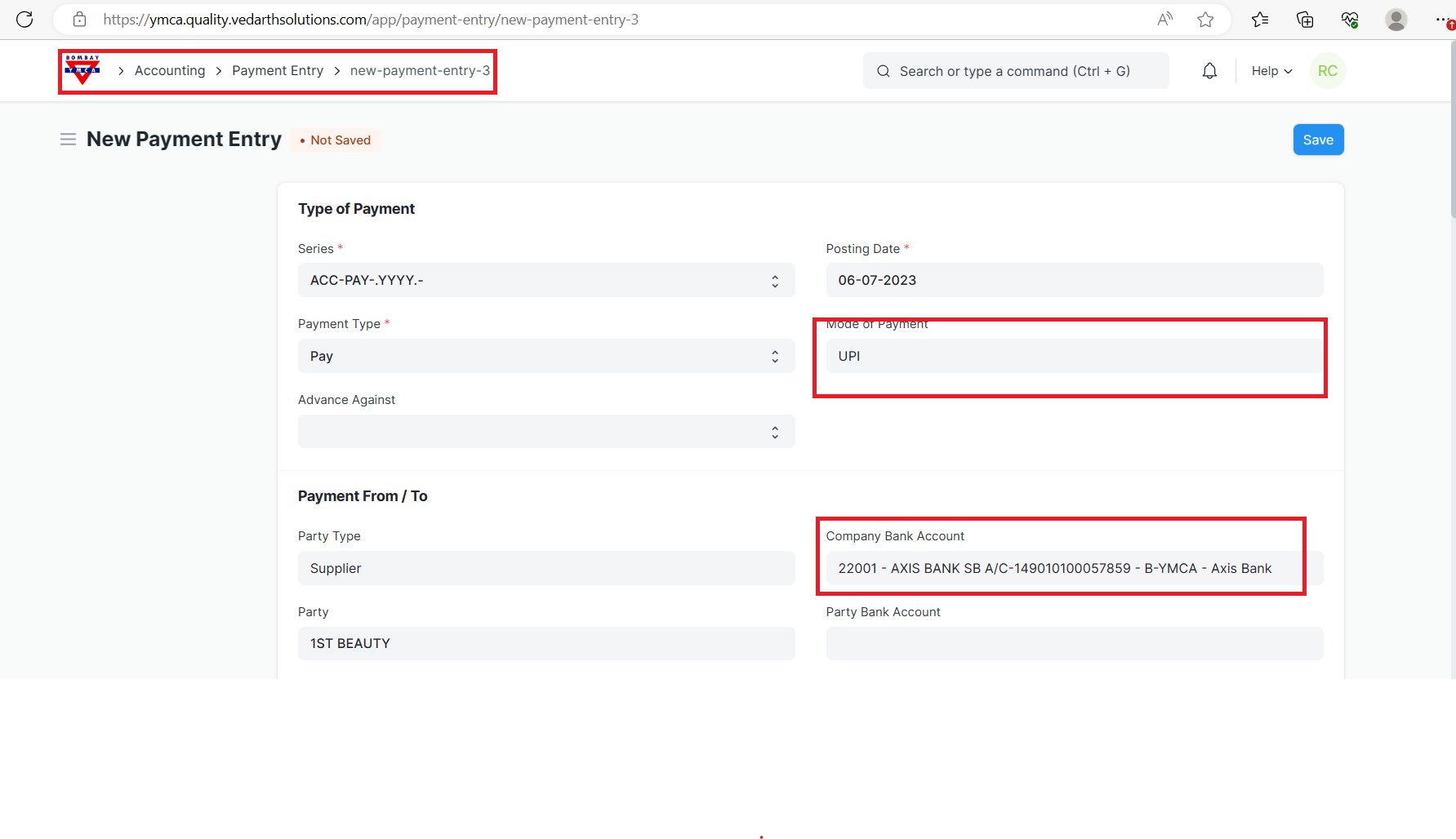Open the RC user avatar menu

coord(1327,71)
